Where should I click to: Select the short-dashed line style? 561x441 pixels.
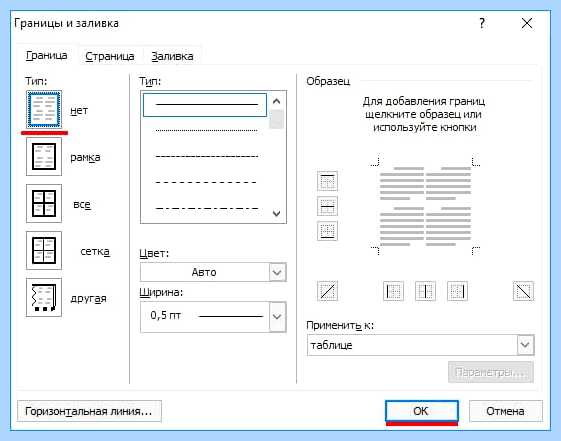click(206, 156)
